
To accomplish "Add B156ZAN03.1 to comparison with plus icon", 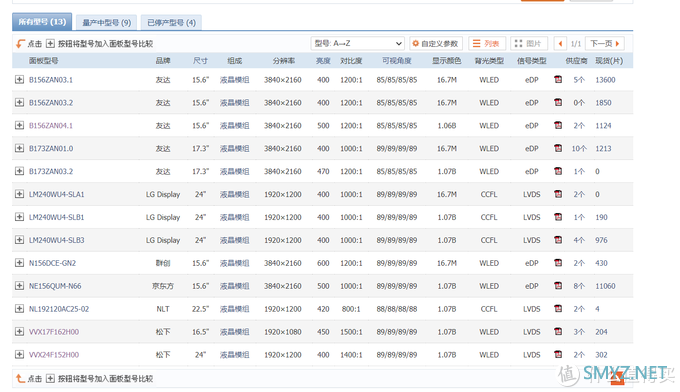I will coord(19,79).
